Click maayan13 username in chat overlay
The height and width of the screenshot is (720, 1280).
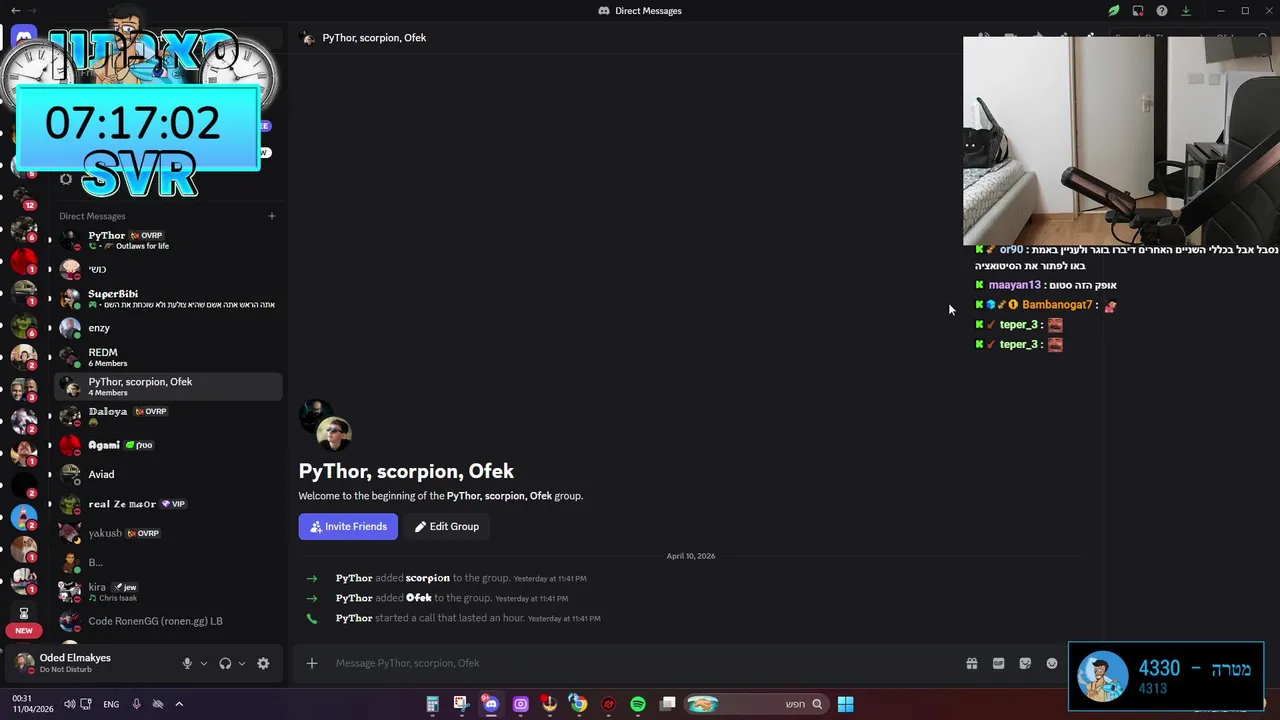[1015, 285]
